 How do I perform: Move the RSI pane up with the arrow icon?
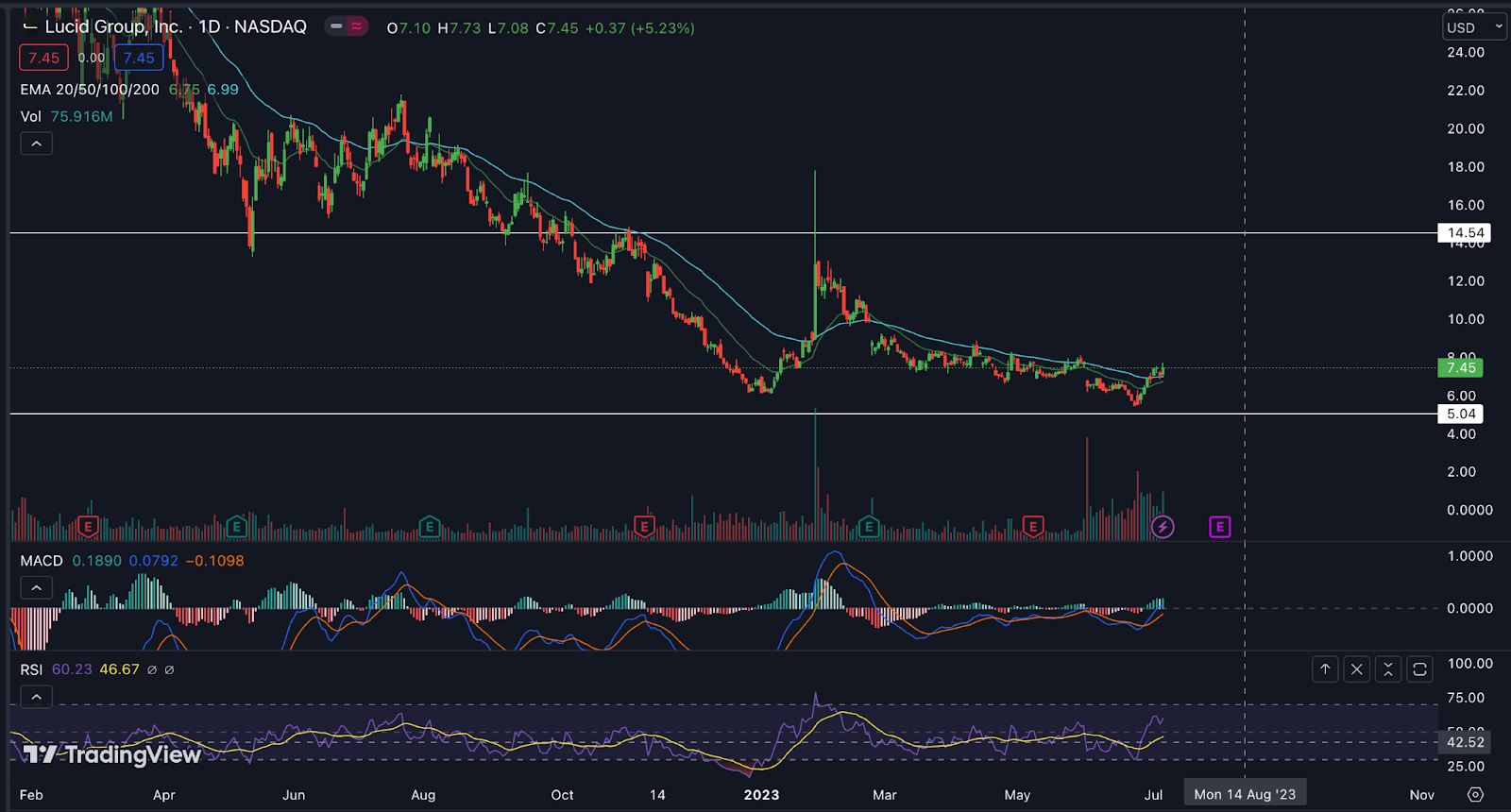(1325, 669)
